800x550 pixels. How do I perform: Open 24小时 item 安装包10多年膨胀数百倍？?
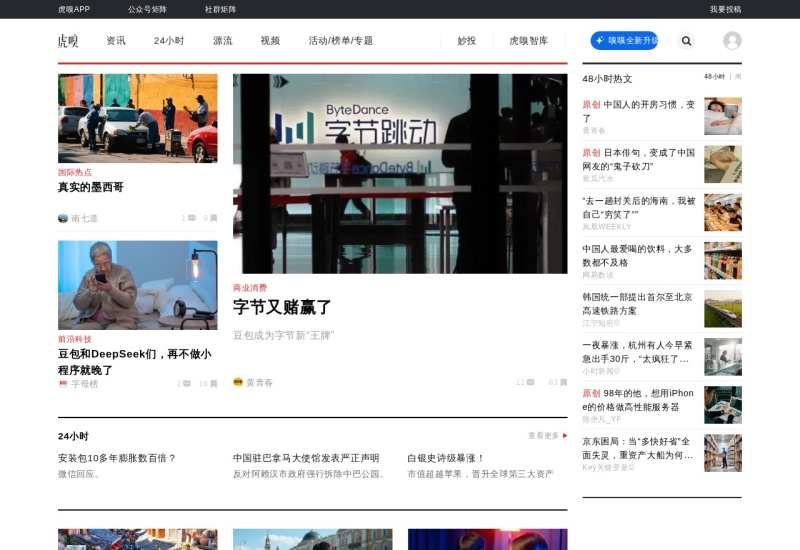pyautogui.click(x=117, y=458)
